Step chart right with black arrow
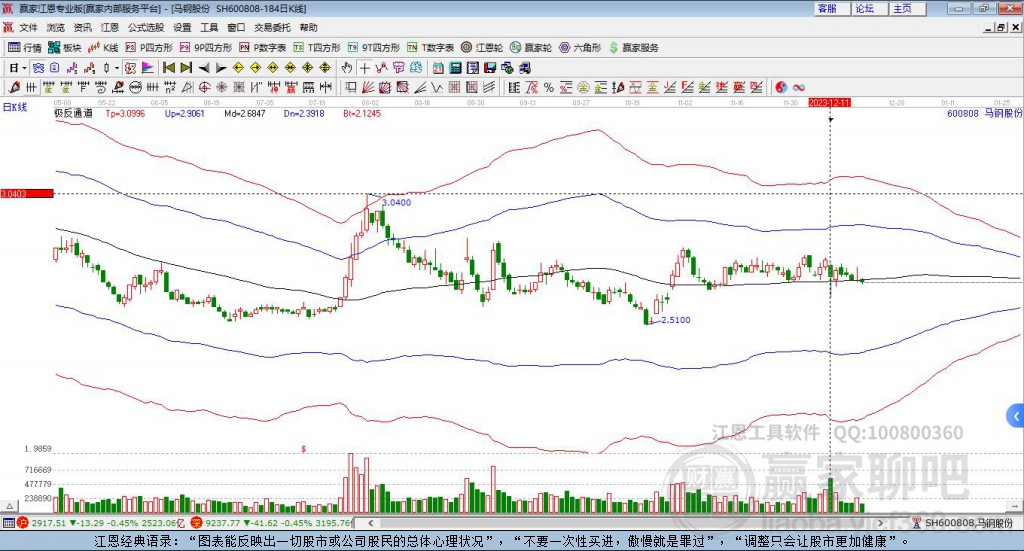 (221, 68)
